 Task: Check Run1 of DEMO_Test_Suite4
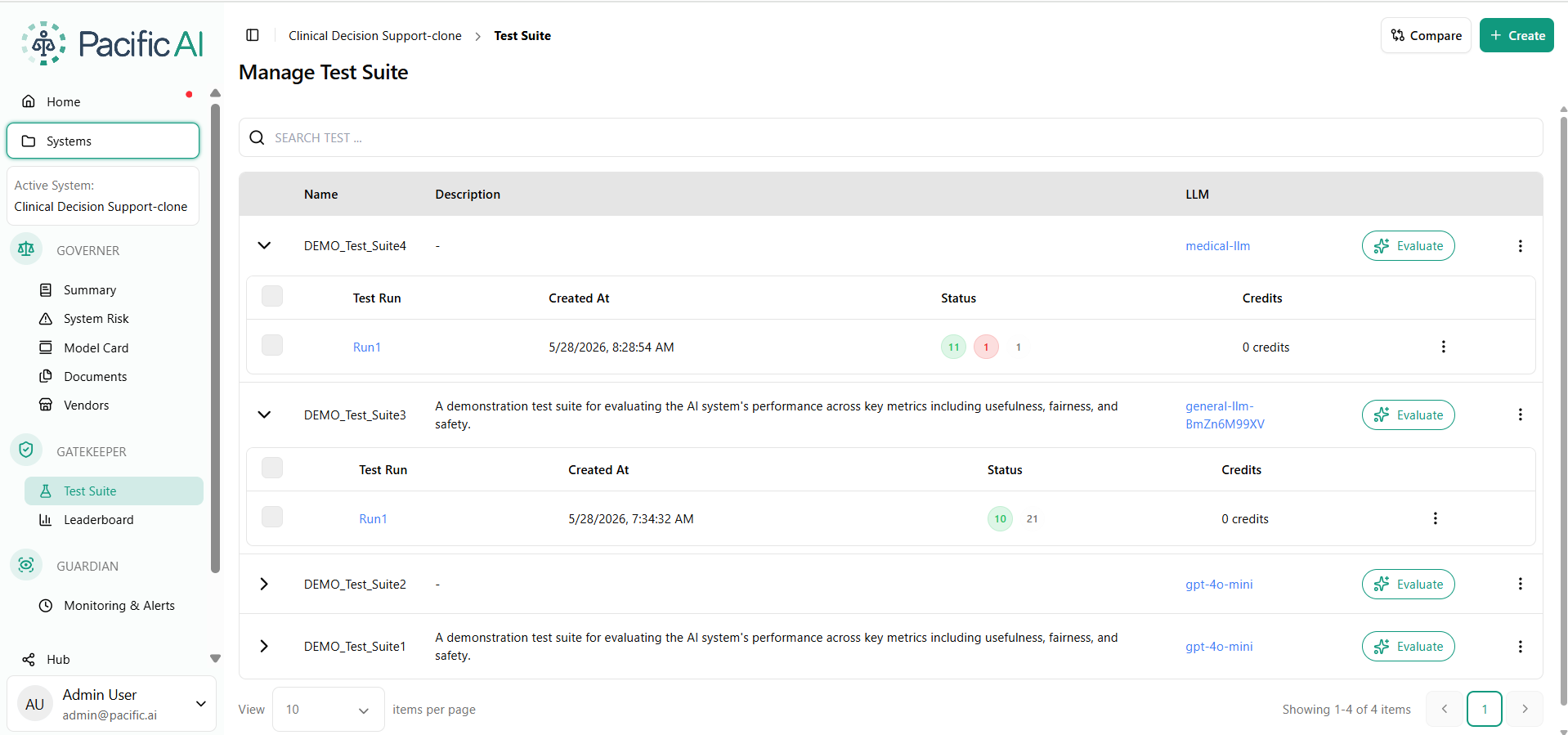click(272, 345)
